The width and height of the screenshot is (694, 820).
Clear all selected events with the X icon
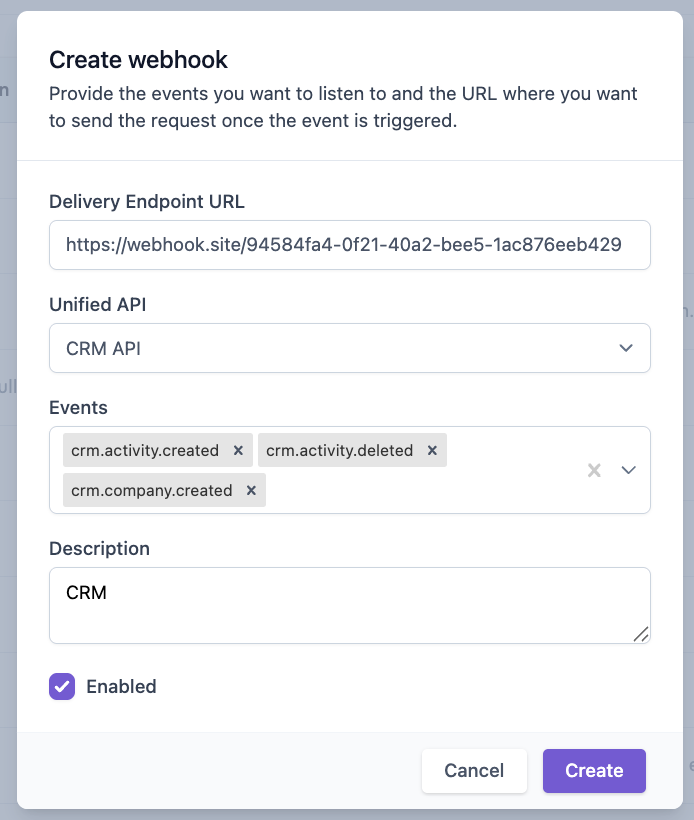pyautogui.click(x=594, y=470)
